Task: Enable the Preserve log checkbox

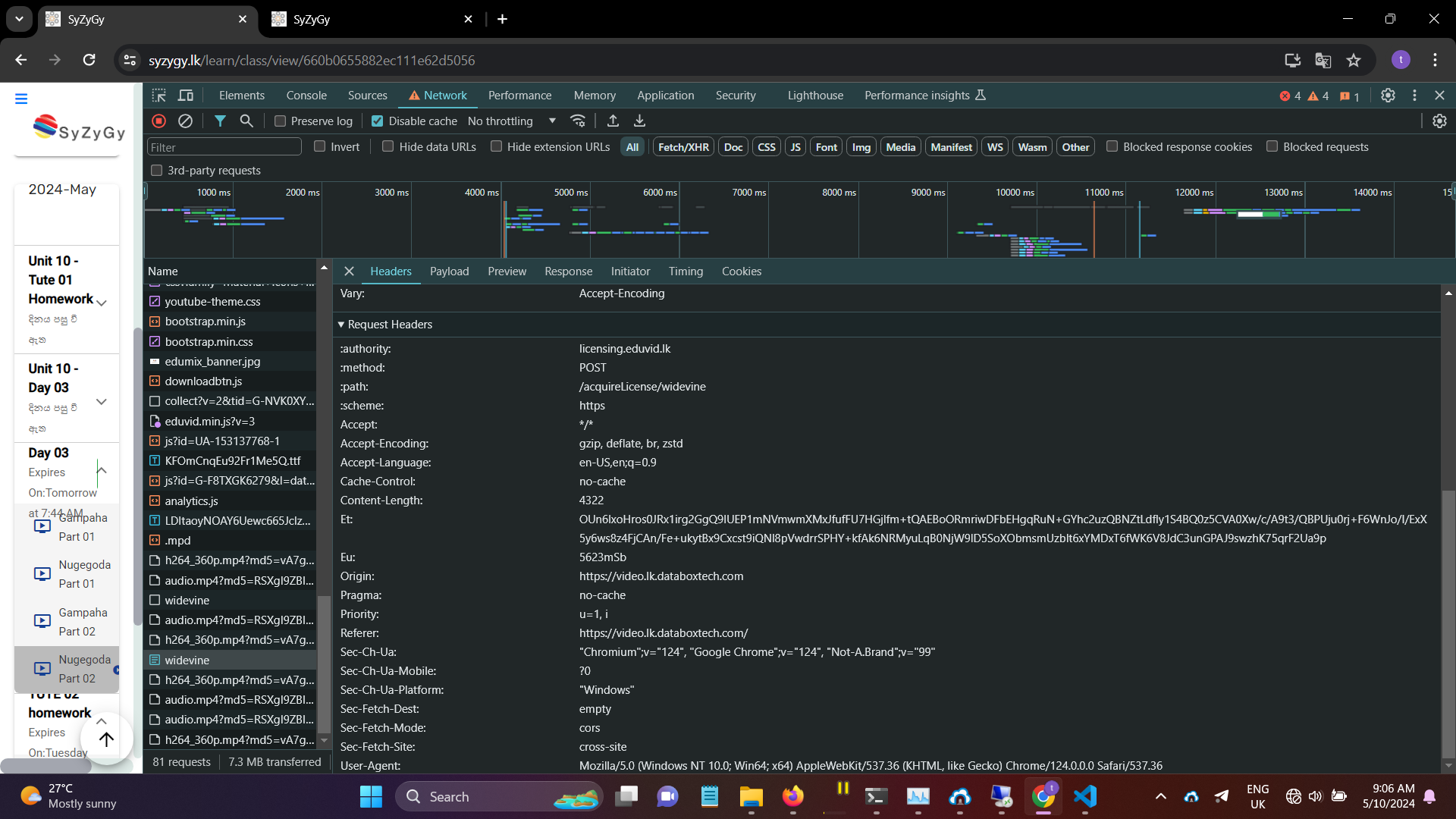Action: pyautogui.click(x=281, y=121)
